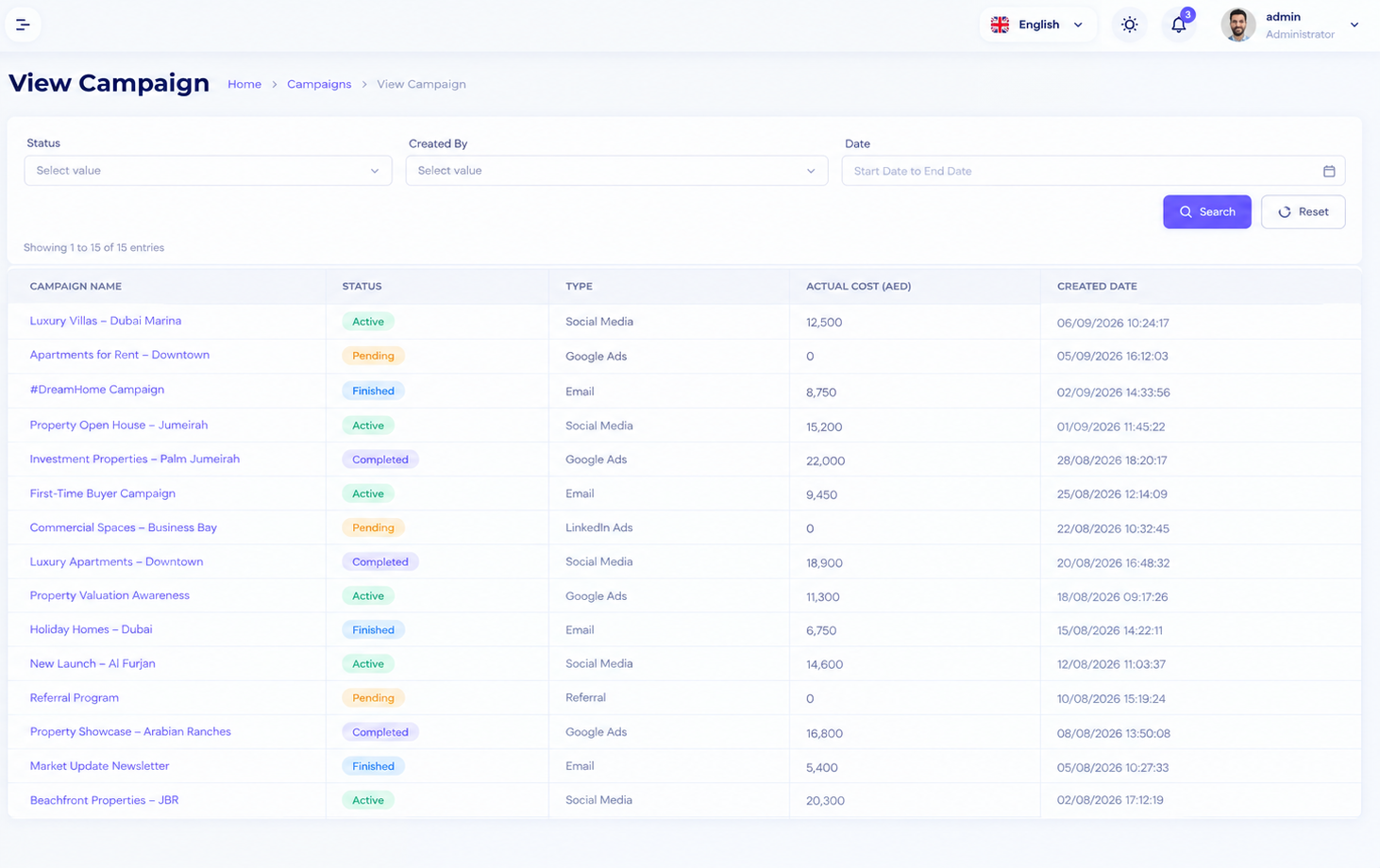This screenshot has width=1380, height=868.
Task: Click the Finished badge for Holiday Homes
Action: coord(373,630)
